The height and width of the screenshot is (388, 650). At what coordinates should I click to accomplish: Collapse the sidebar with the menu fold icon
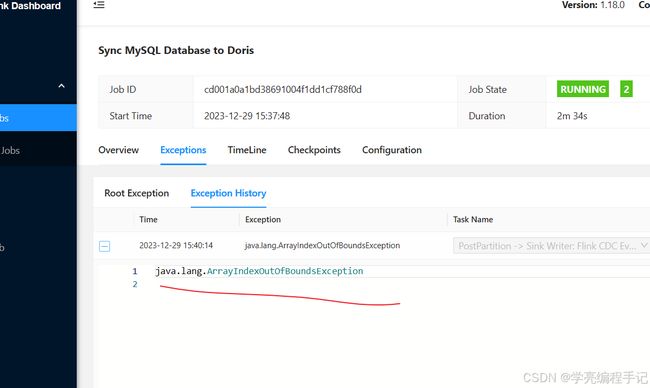[99, 5]
